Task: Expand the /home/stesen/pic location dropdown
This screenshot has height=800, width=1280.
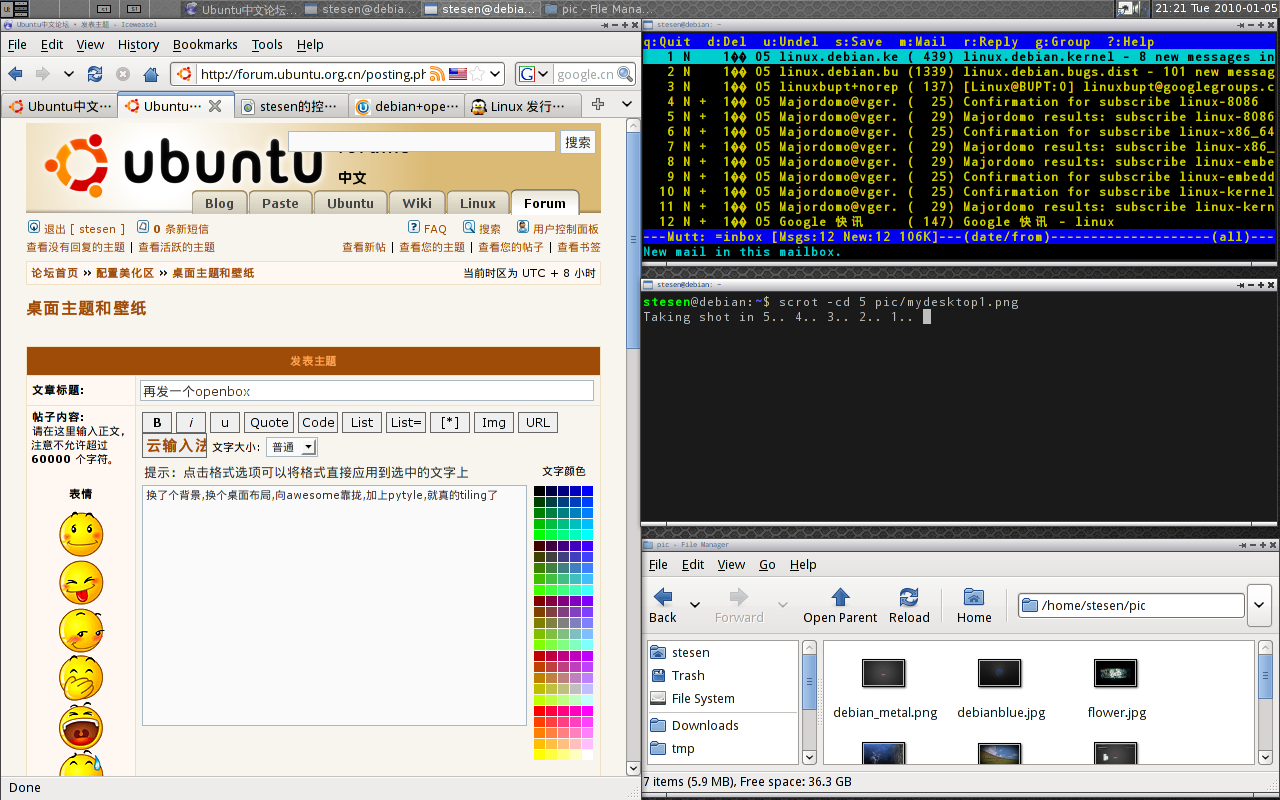Action: (x=1261, y=605)
